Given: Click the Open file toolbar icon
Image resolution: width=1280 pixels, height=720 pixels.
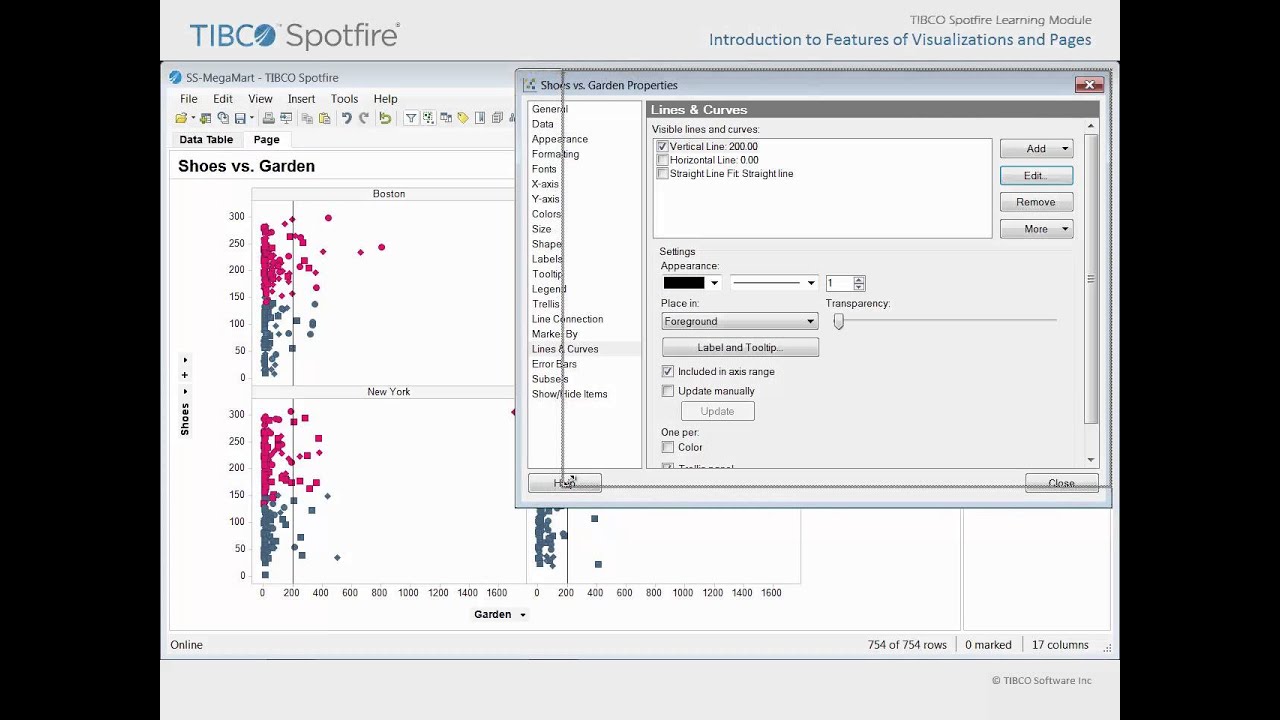Looking at the screenshot, I should click(181, 118).
